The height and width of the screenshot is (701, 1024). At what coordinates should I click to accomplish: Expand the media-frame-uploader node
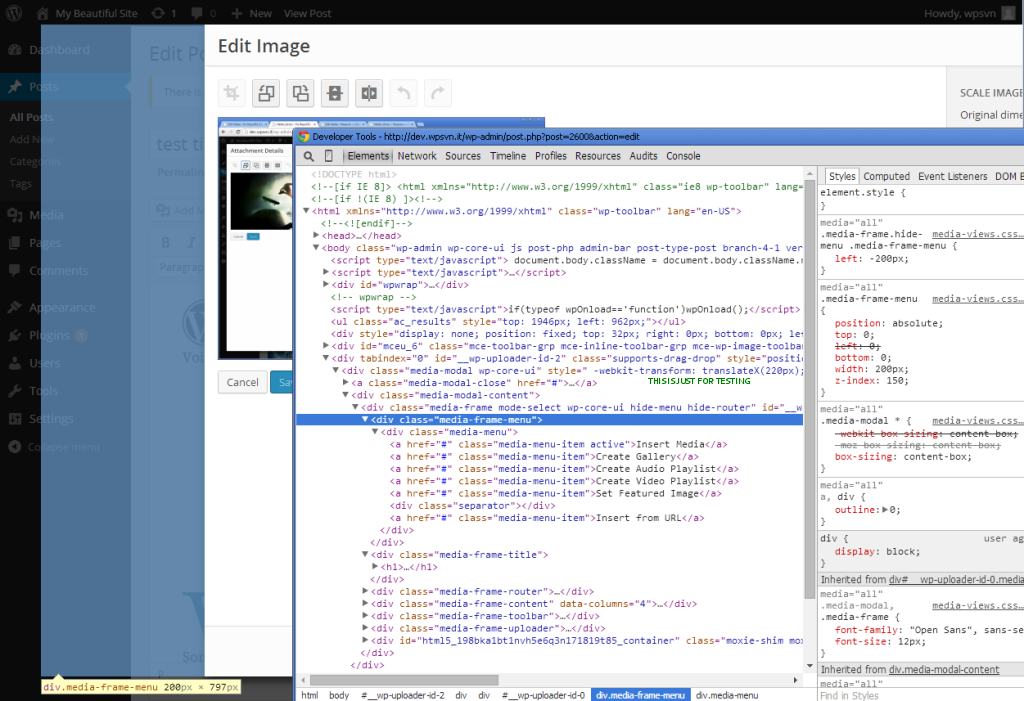tap(365, 628)
